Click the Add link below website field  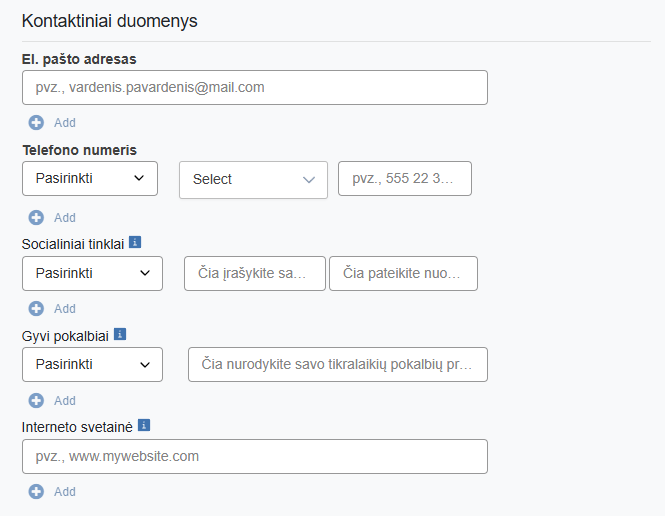pos(65,492)
